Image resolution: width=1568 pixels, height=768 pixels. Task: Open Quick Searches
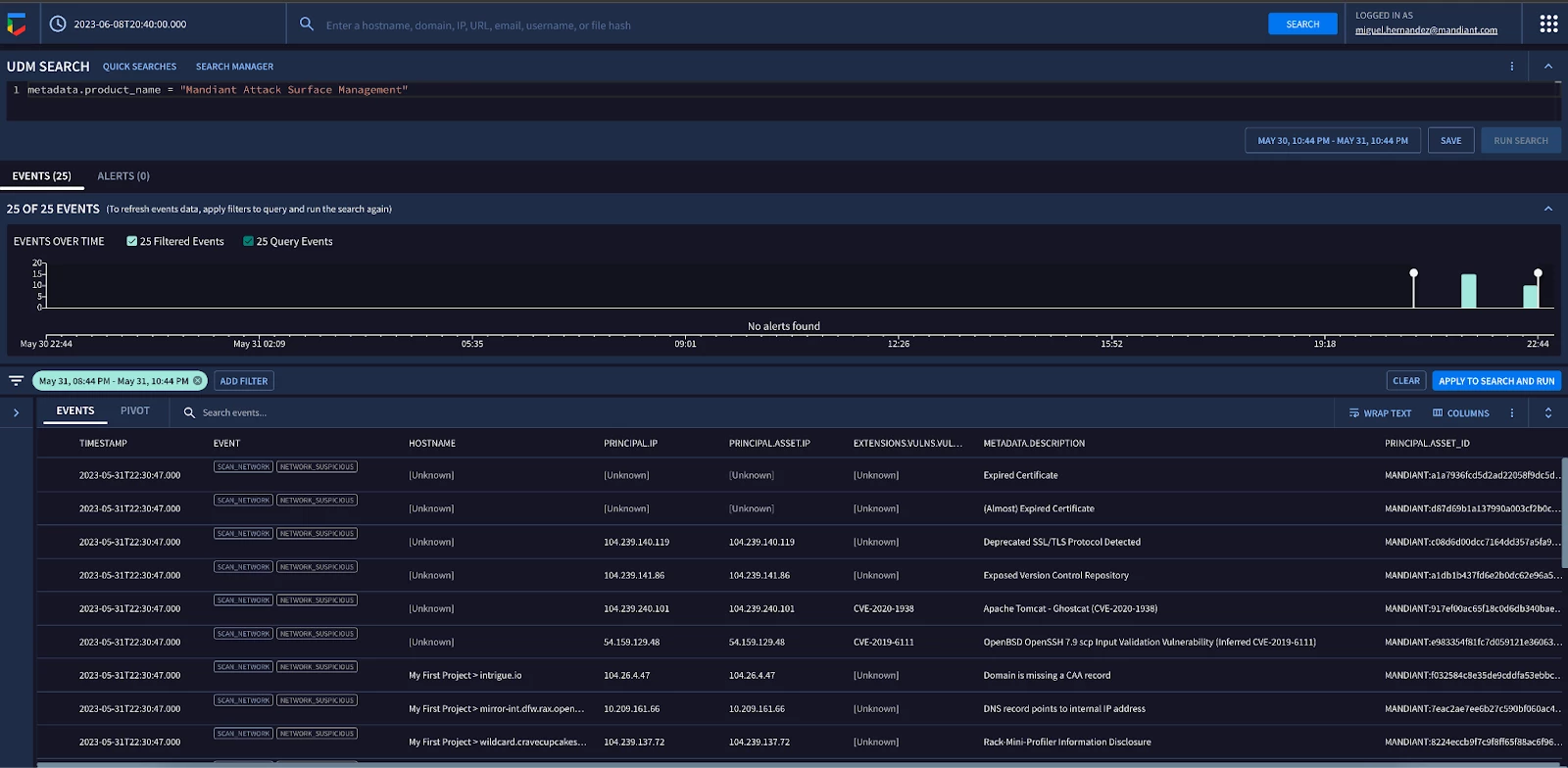[139, 67]
